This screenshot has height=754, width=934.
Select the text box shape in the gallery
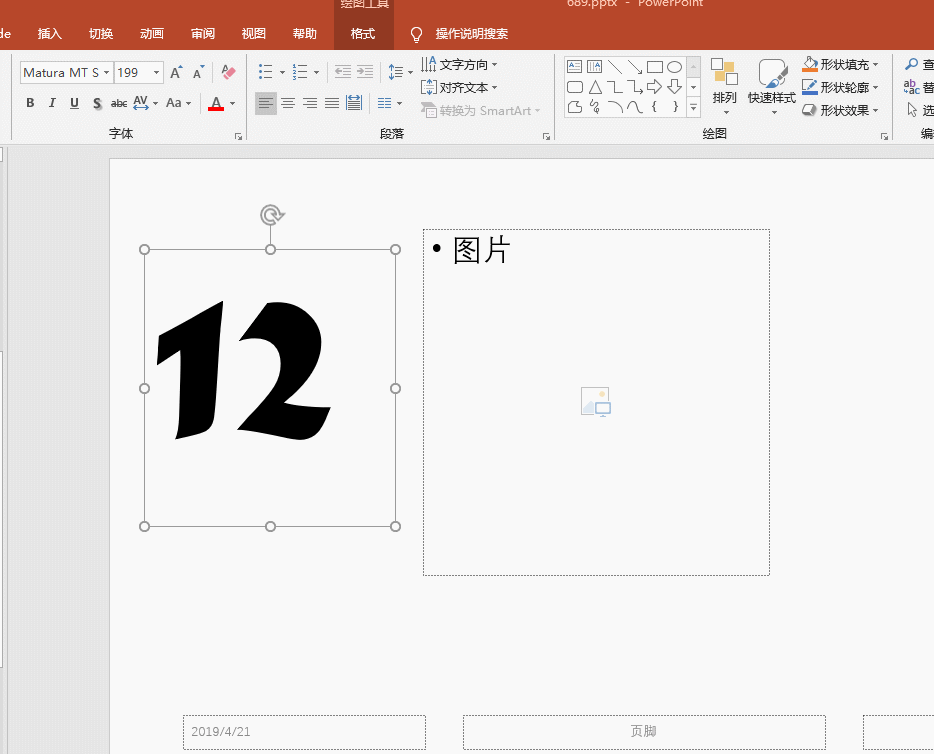[575, 67]
